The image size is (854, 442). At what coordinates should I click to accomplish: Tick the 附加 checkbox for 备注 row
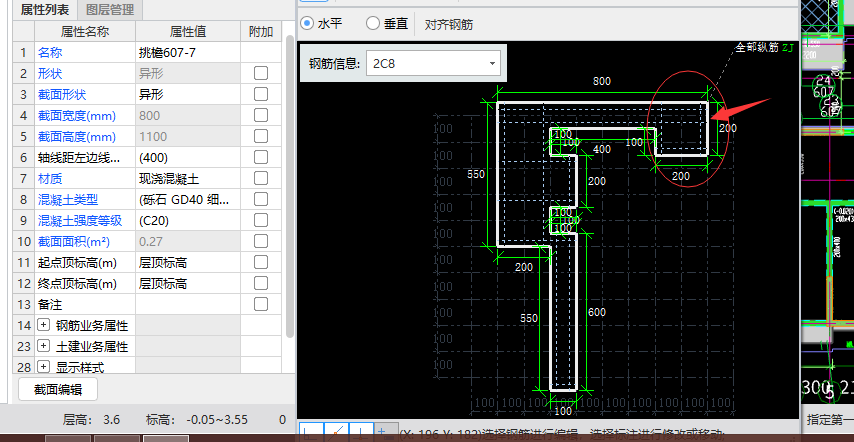[x=261, y=304]
